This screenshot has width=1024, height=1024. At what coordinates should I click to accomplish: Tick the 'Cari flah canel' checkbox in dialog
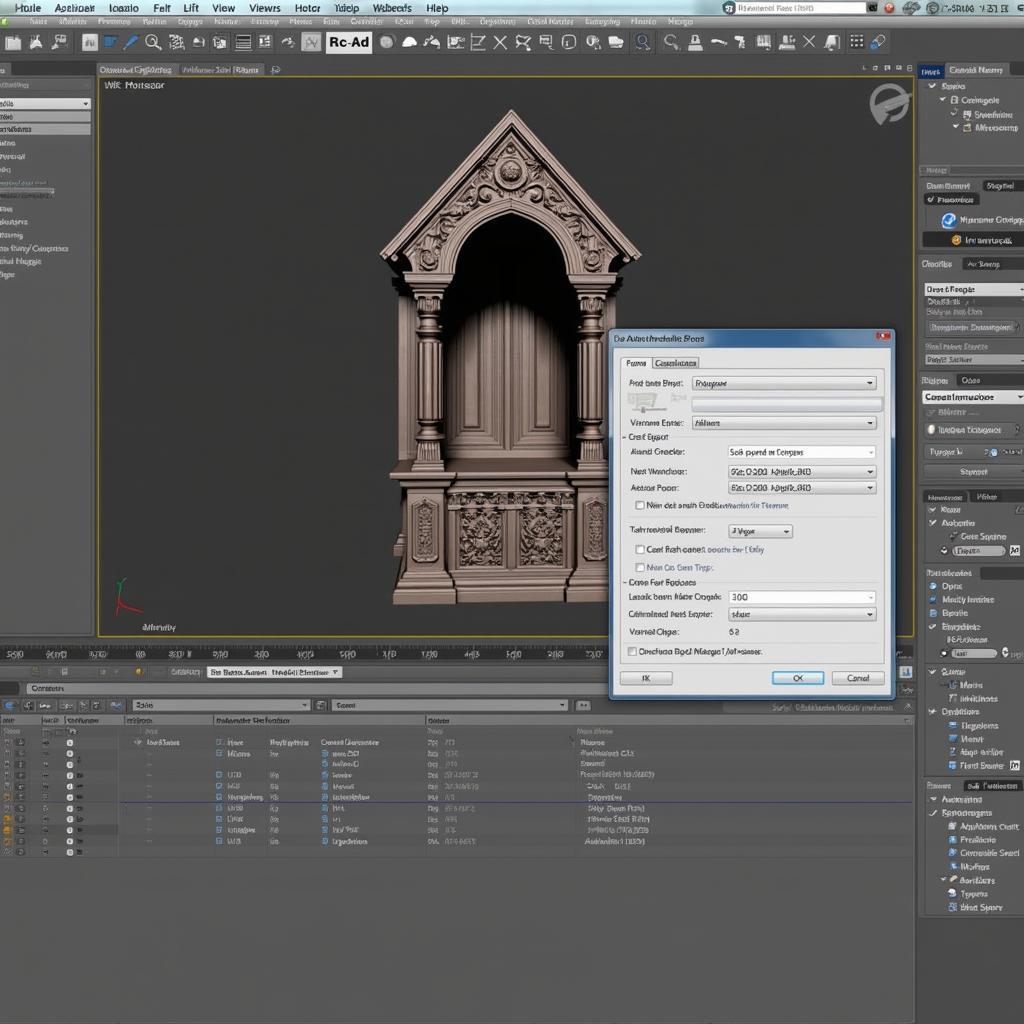[x=640, y=550]
